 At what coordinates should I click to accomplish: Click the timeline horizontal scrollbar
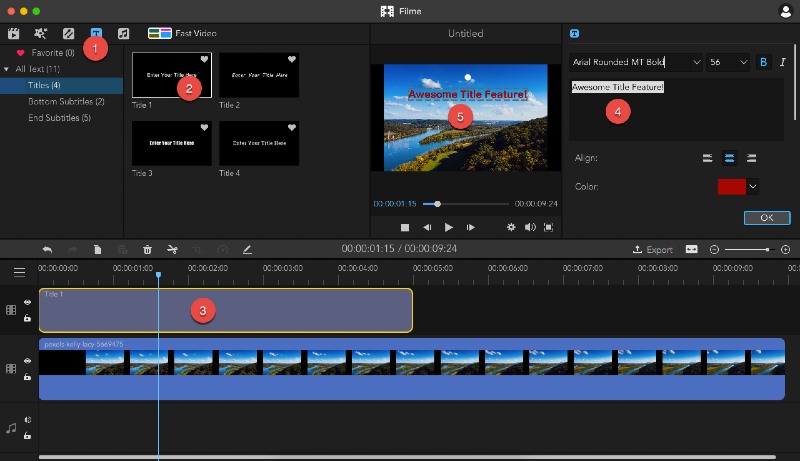[x=407, y=457]
